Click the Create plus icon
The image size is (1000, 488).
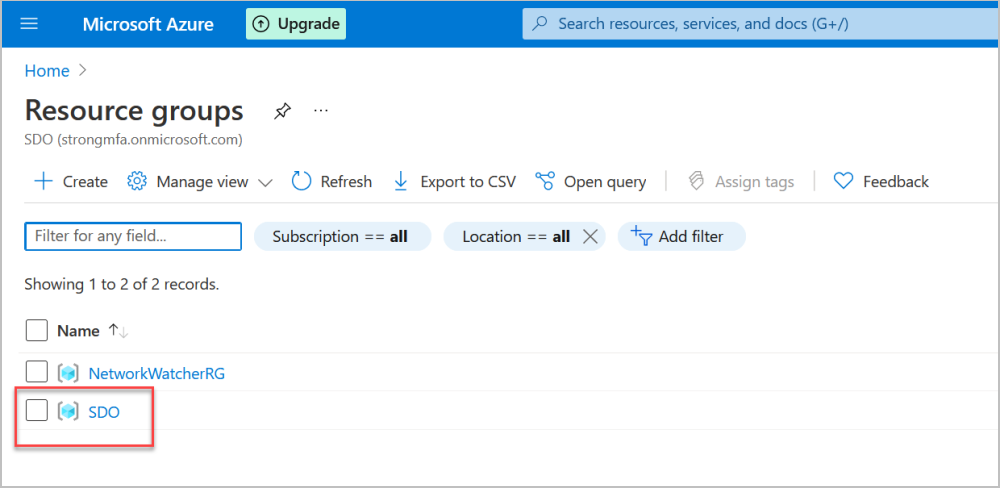[x=43, y=182]
